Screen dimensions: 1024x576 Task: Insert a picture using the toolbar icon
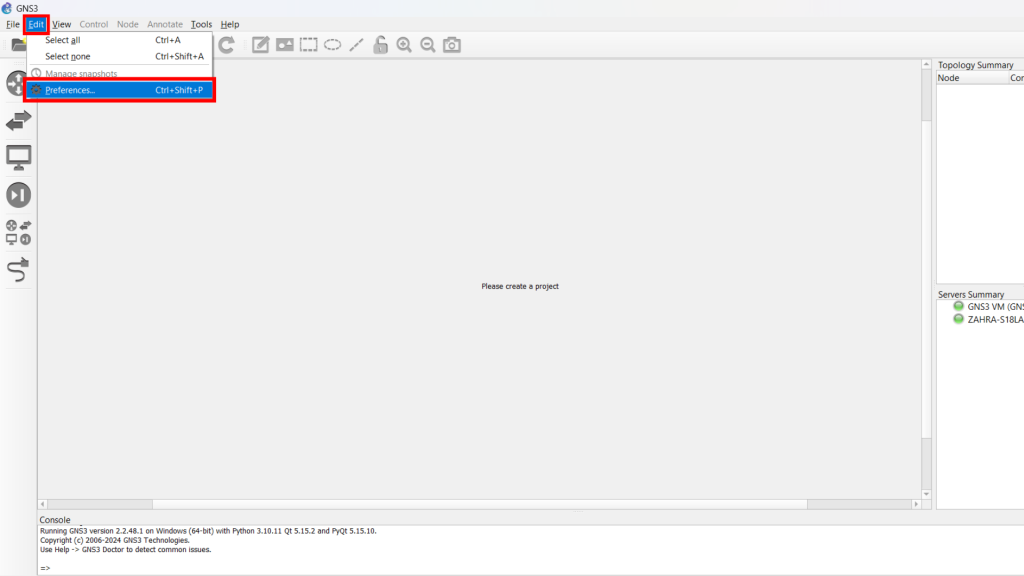click(285, 45)
